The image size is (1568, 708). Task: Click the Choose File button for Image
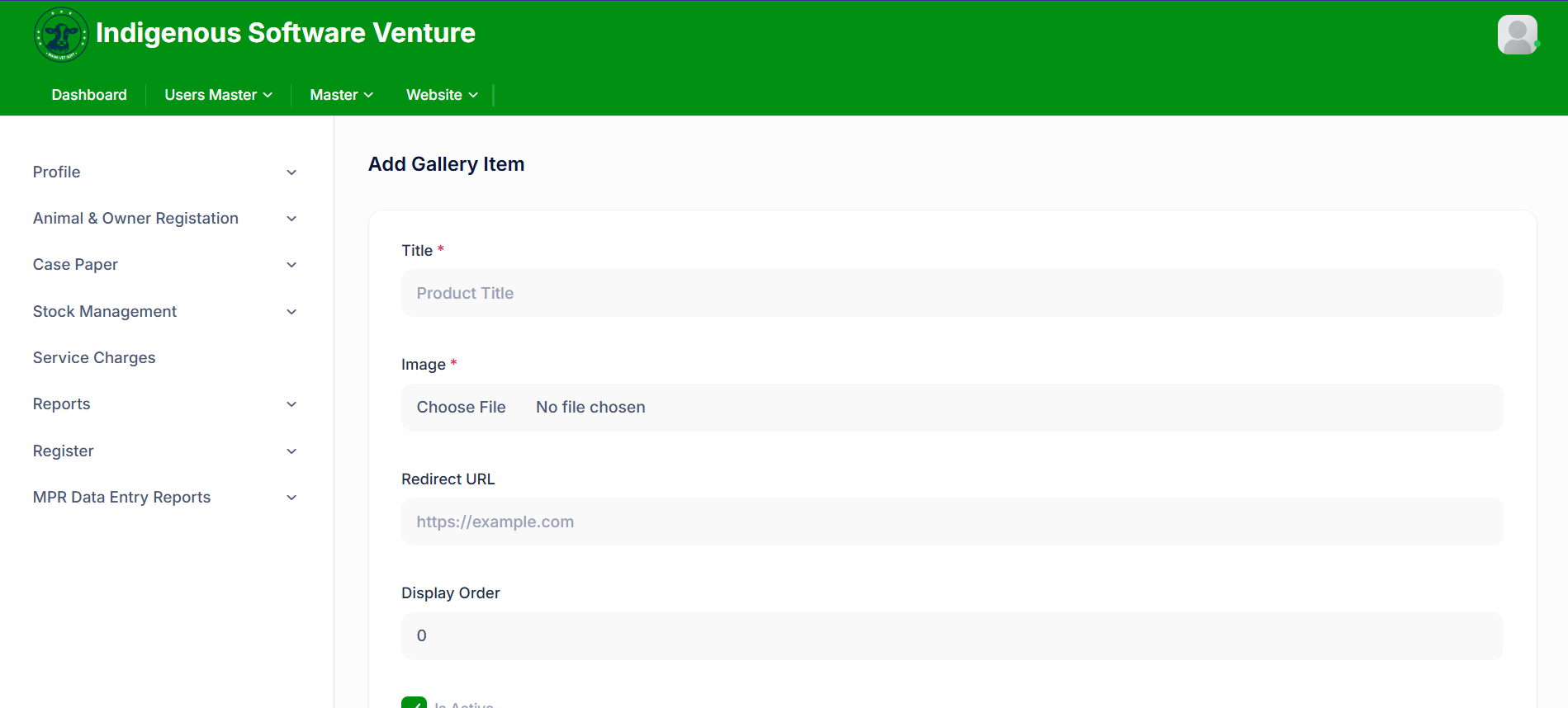[x=461, y=407]
